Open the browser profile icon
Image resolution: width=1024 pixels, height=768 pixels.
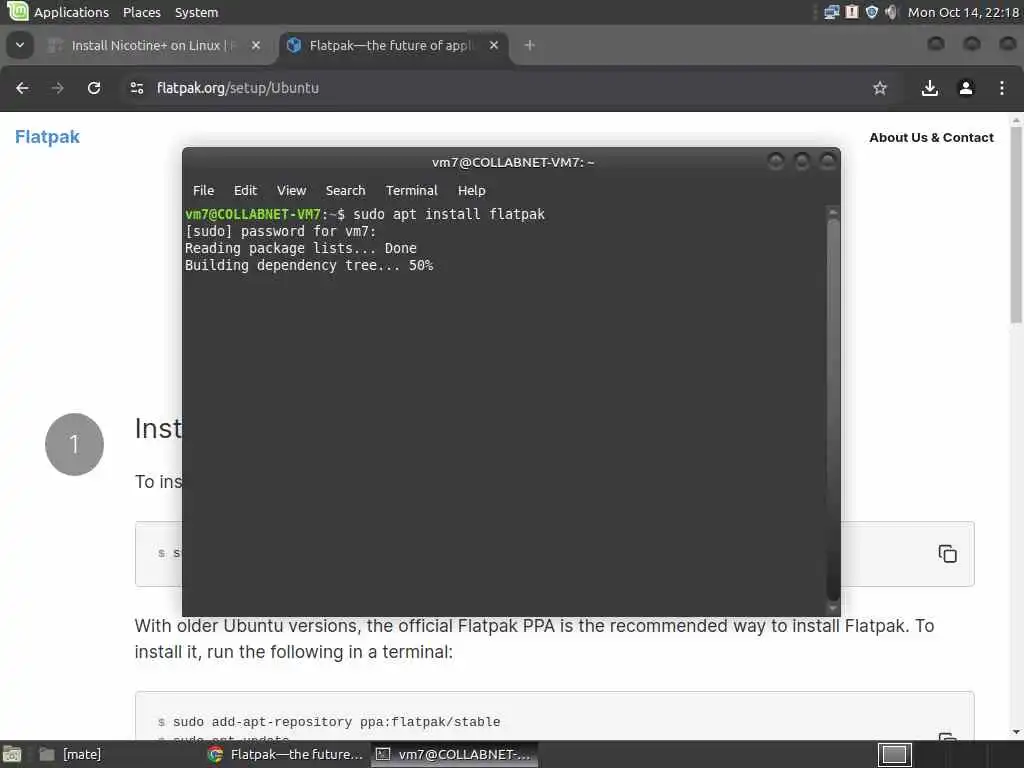pos(966,88)
